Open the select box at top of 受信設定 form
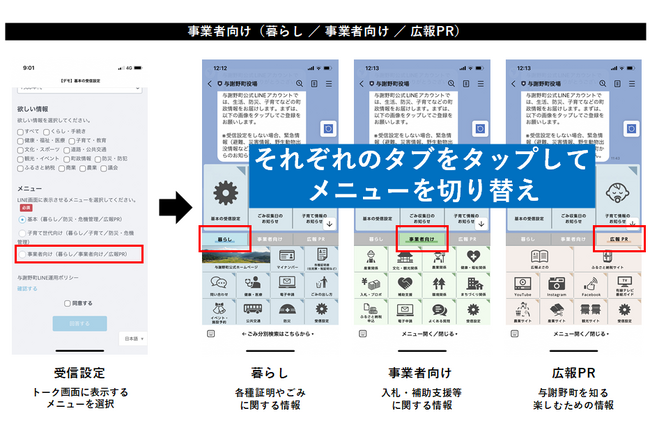 79,89
